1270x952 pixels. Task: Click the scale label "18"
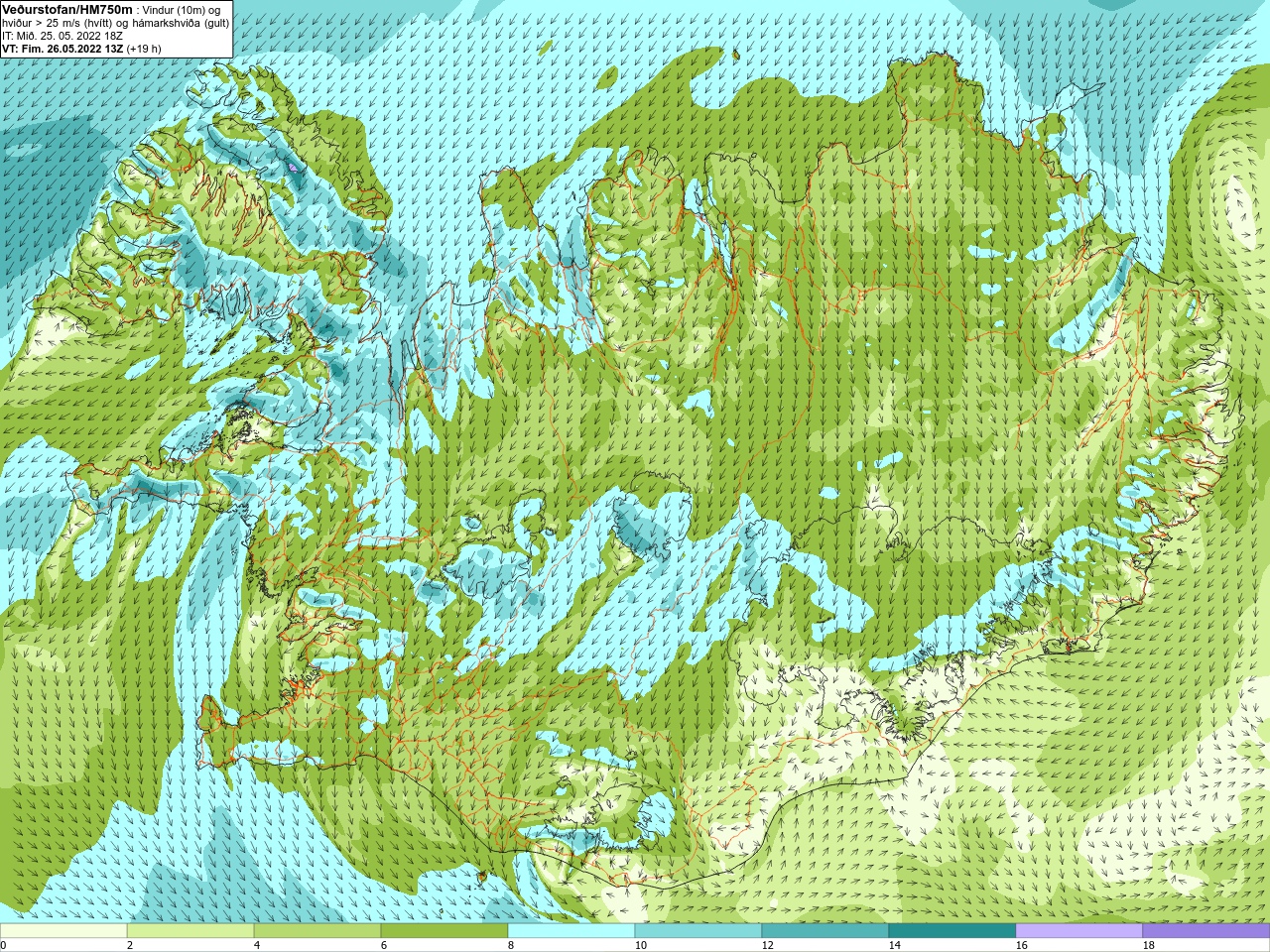point(1148,945)
